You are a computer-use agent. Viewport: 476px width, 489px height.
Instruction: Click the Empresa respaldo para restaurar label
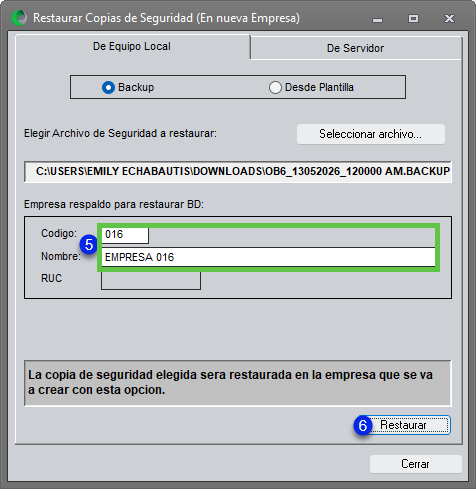[114, 204]
